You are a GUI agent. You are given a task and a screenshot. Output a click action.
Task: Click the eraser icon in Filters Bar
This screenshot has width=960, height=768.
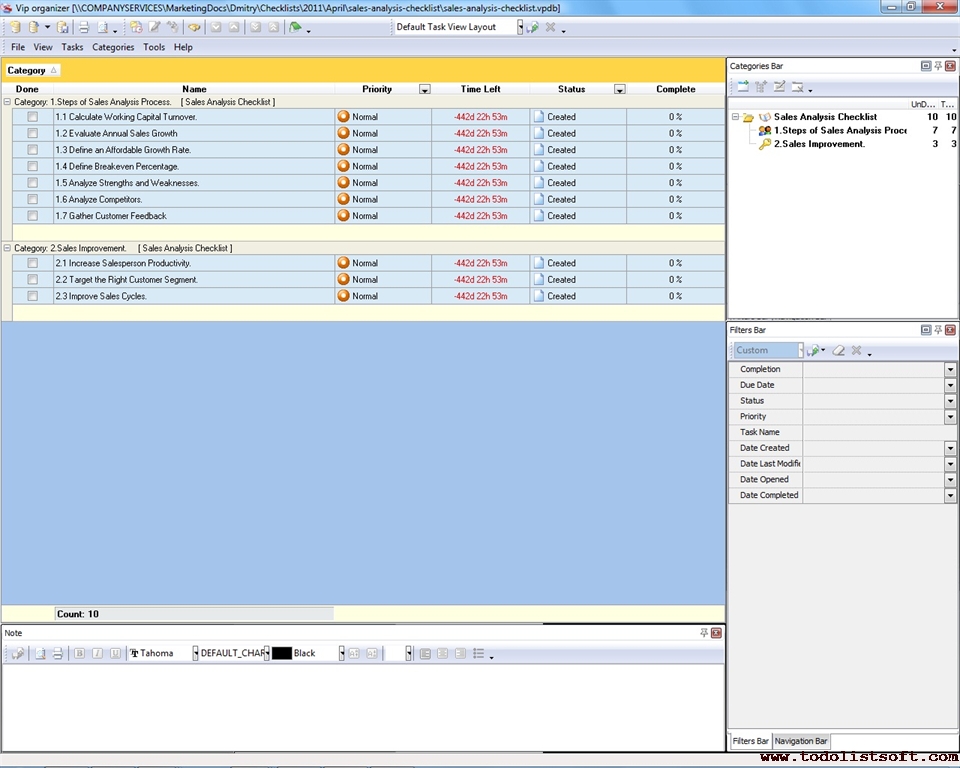[x=839, y=351]
